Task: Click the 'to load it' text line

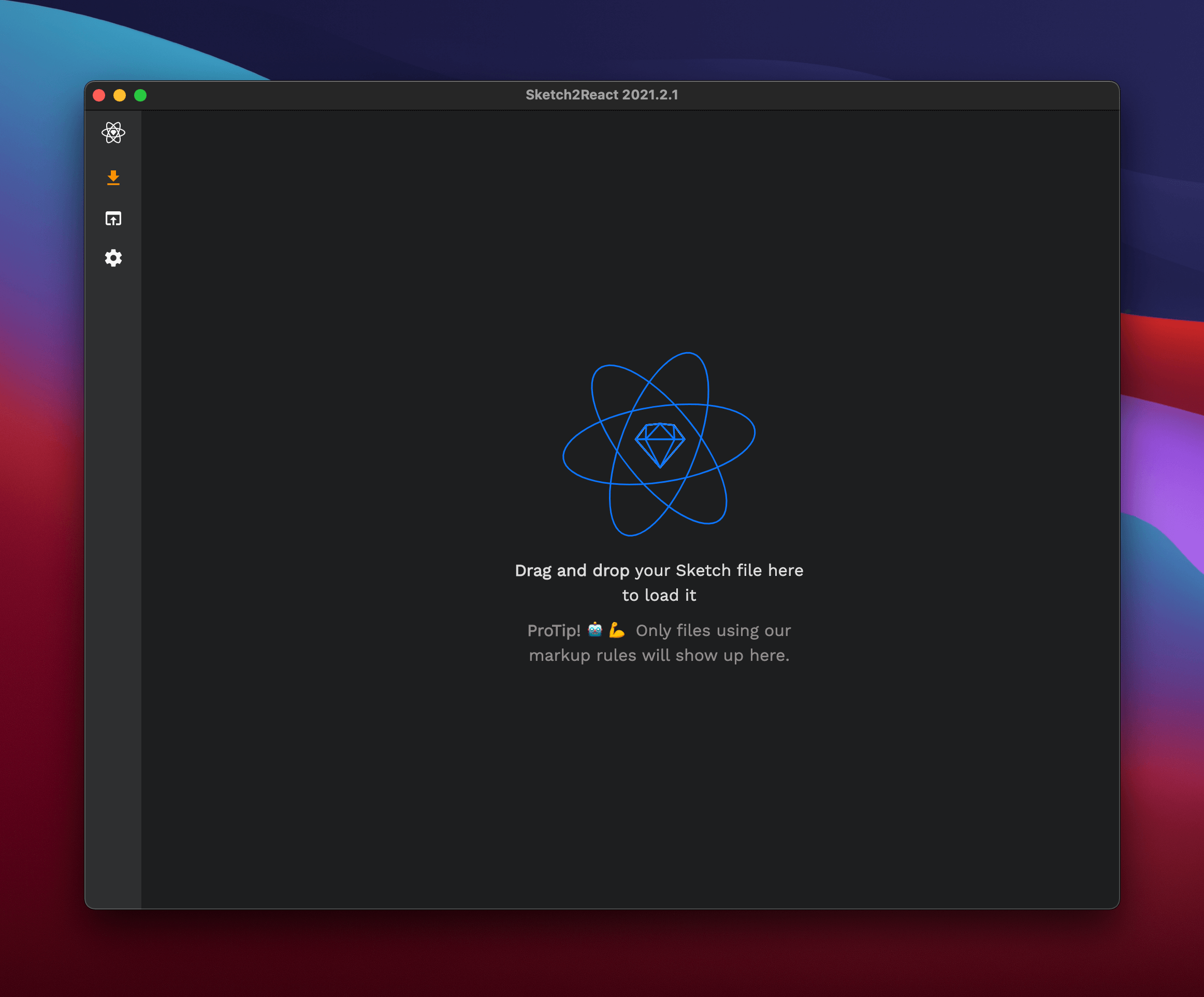Action: (659, 595)
